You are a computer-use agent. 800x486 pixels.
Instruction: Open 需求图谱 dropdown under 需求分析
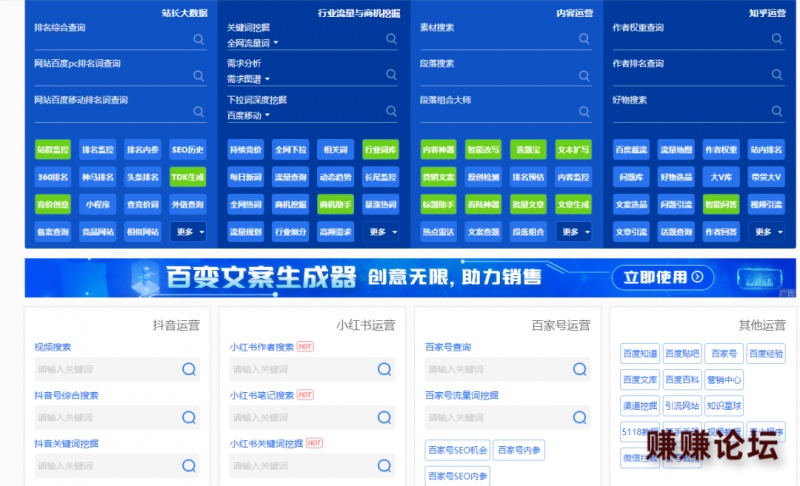click(x=248, y=80)
